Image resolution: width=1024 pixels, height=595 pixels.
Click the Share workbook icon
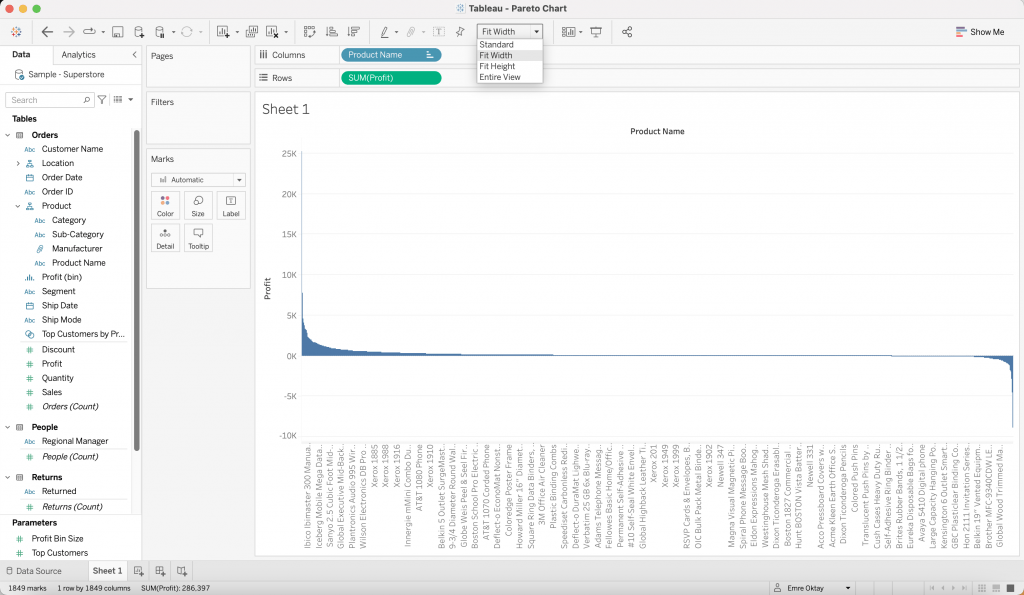627,32
